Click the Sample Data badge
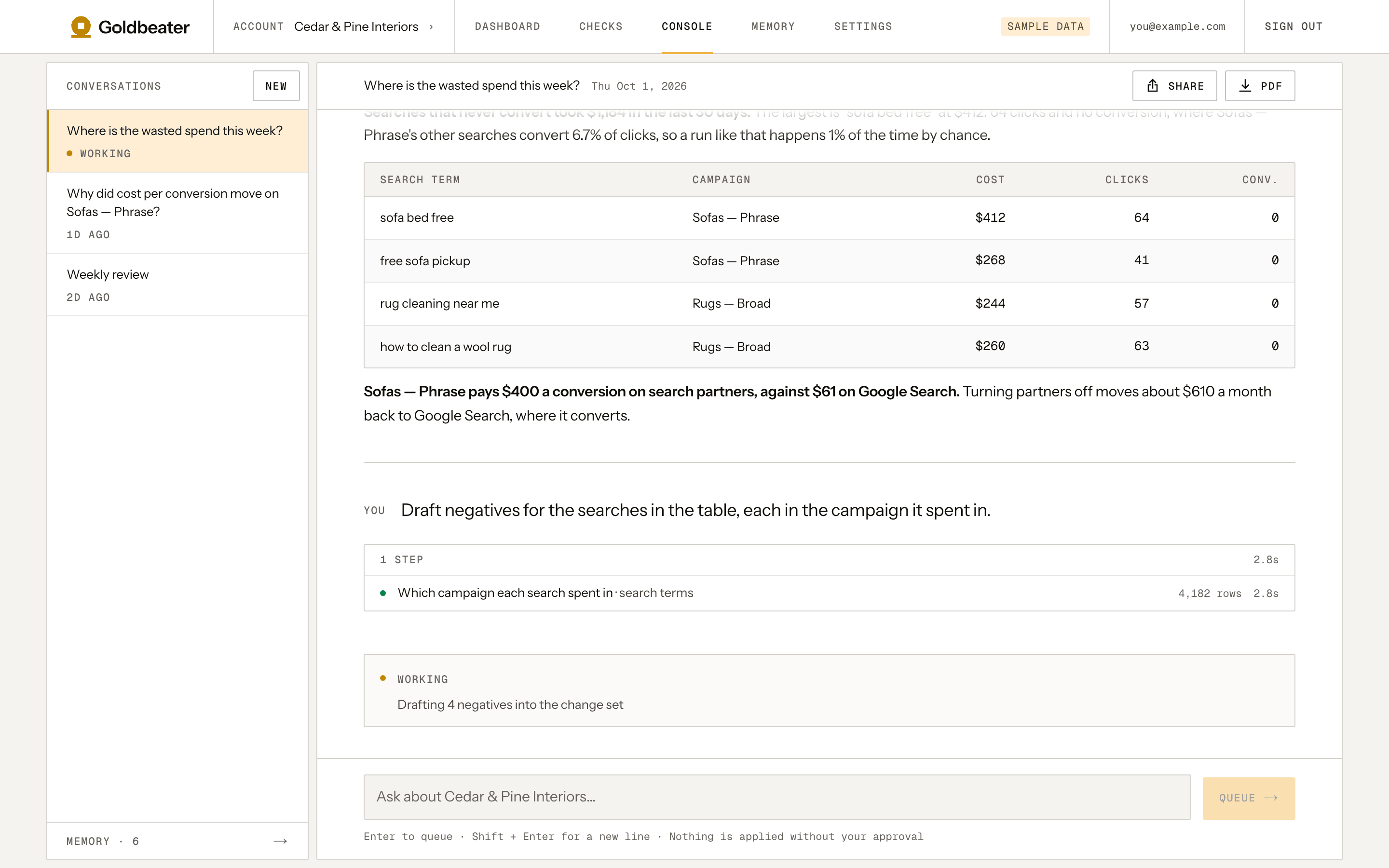This screenshot has width=1389, height=868. (x=1045, y=27)
